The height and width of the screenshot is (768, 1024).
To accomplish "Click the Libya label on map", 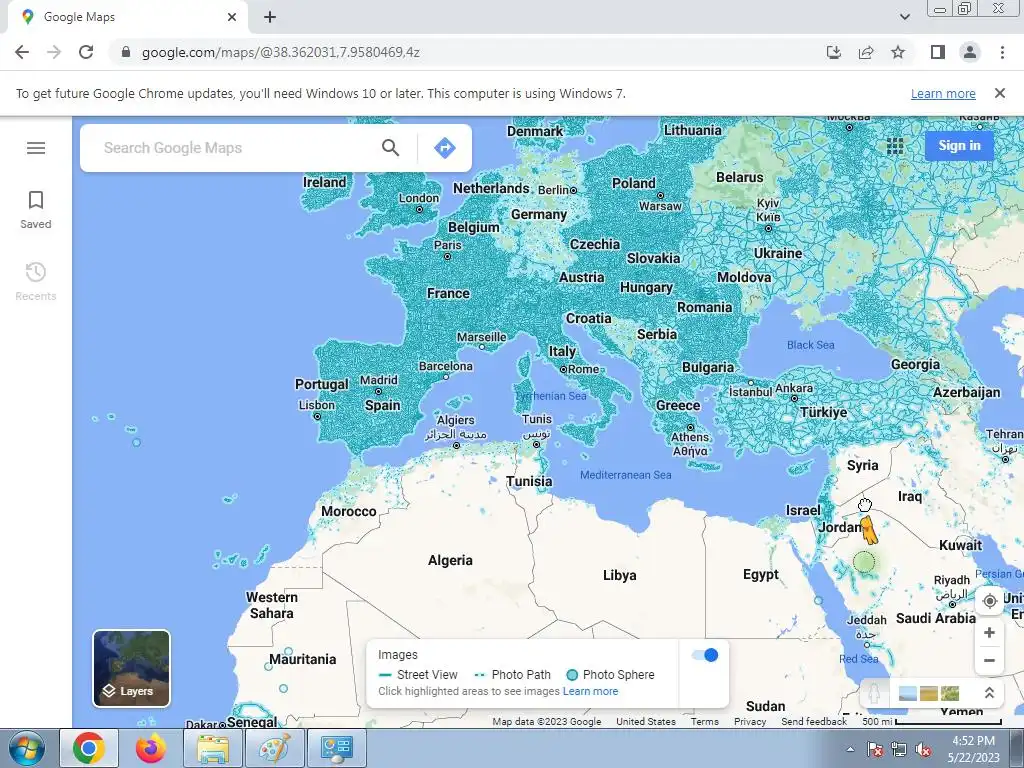I will pos(619,575).
